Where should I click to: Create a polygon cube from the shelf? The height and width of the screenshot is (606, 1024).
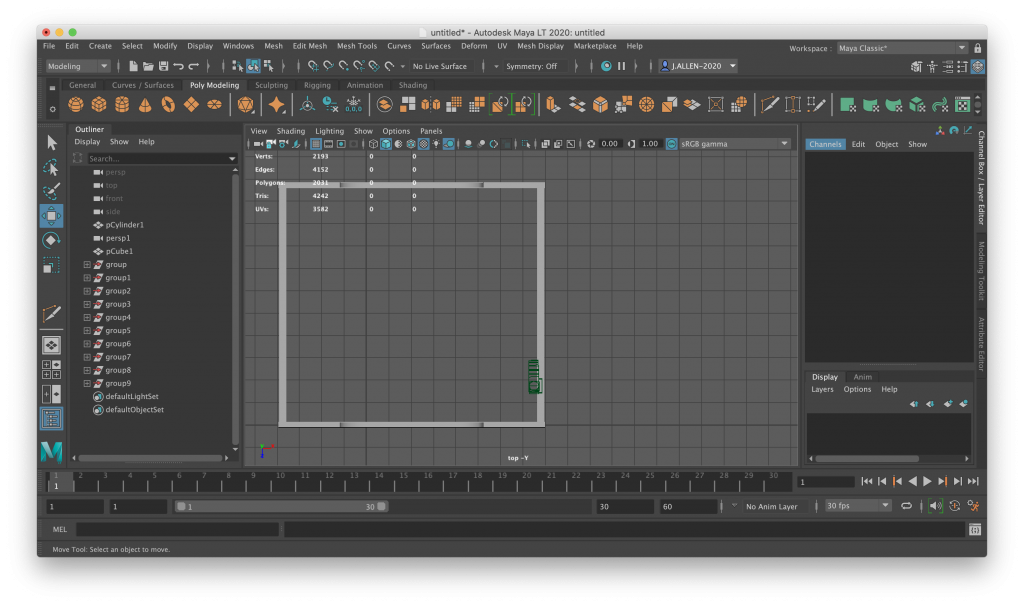click(x=98, y=105)
